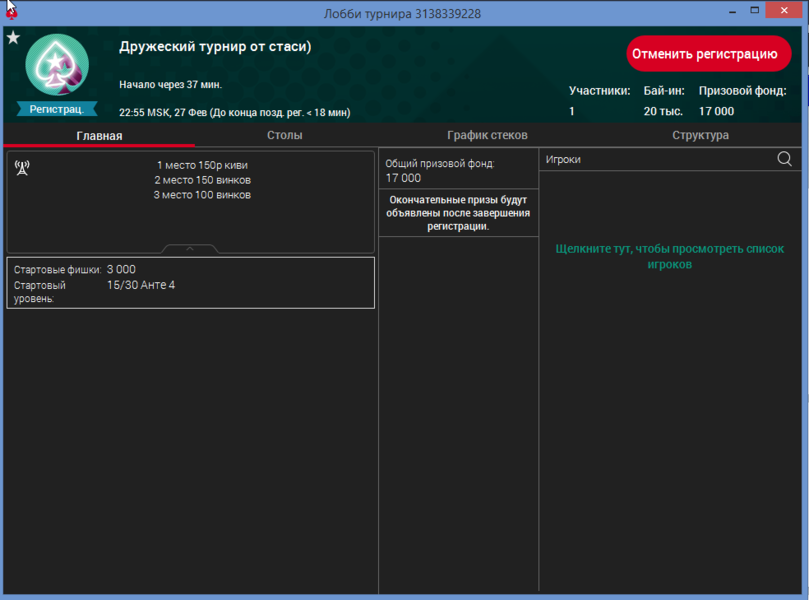The width and height of the screenshot is (809, 600).
Task: Click the broadcast antenna icon
Action: pyautogui.click(x=23, y=167)
